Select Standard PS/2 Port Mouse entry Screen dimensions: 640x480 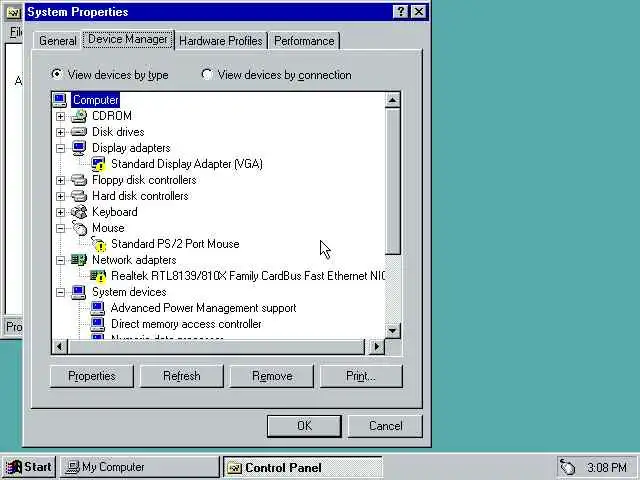(x=175, y=244)
